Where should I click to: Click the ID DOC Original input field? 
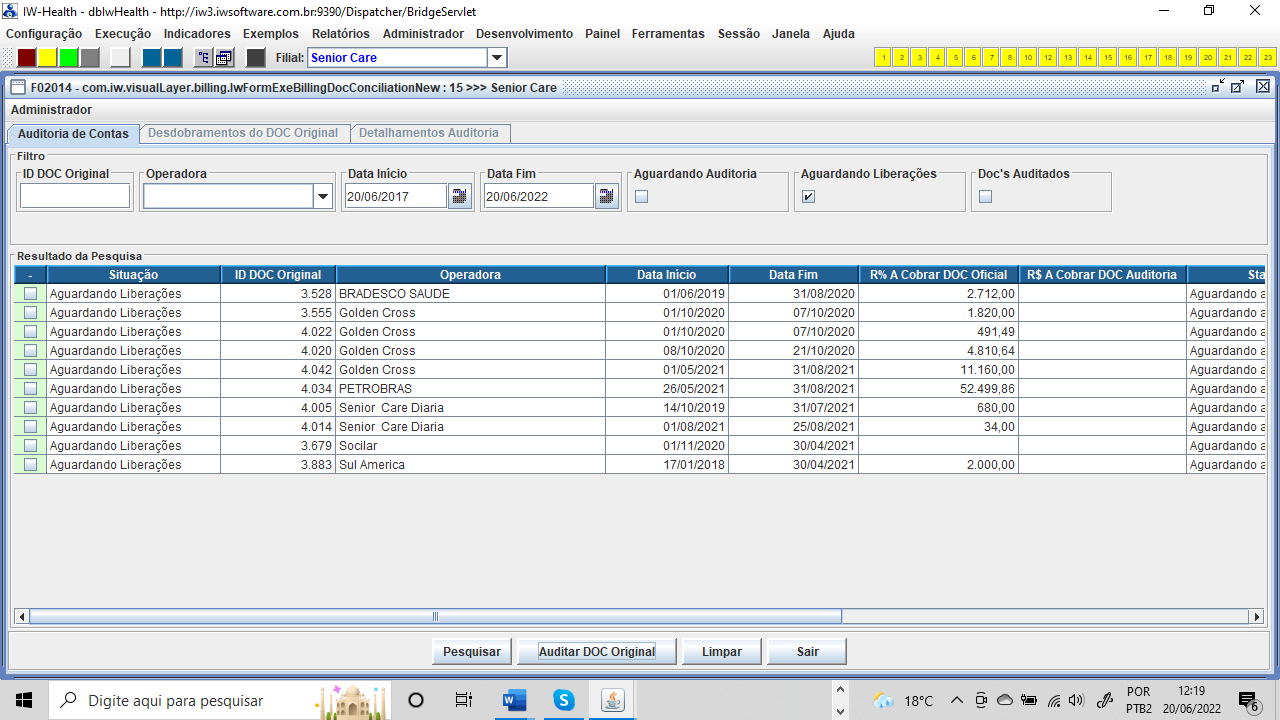point(75,196)
